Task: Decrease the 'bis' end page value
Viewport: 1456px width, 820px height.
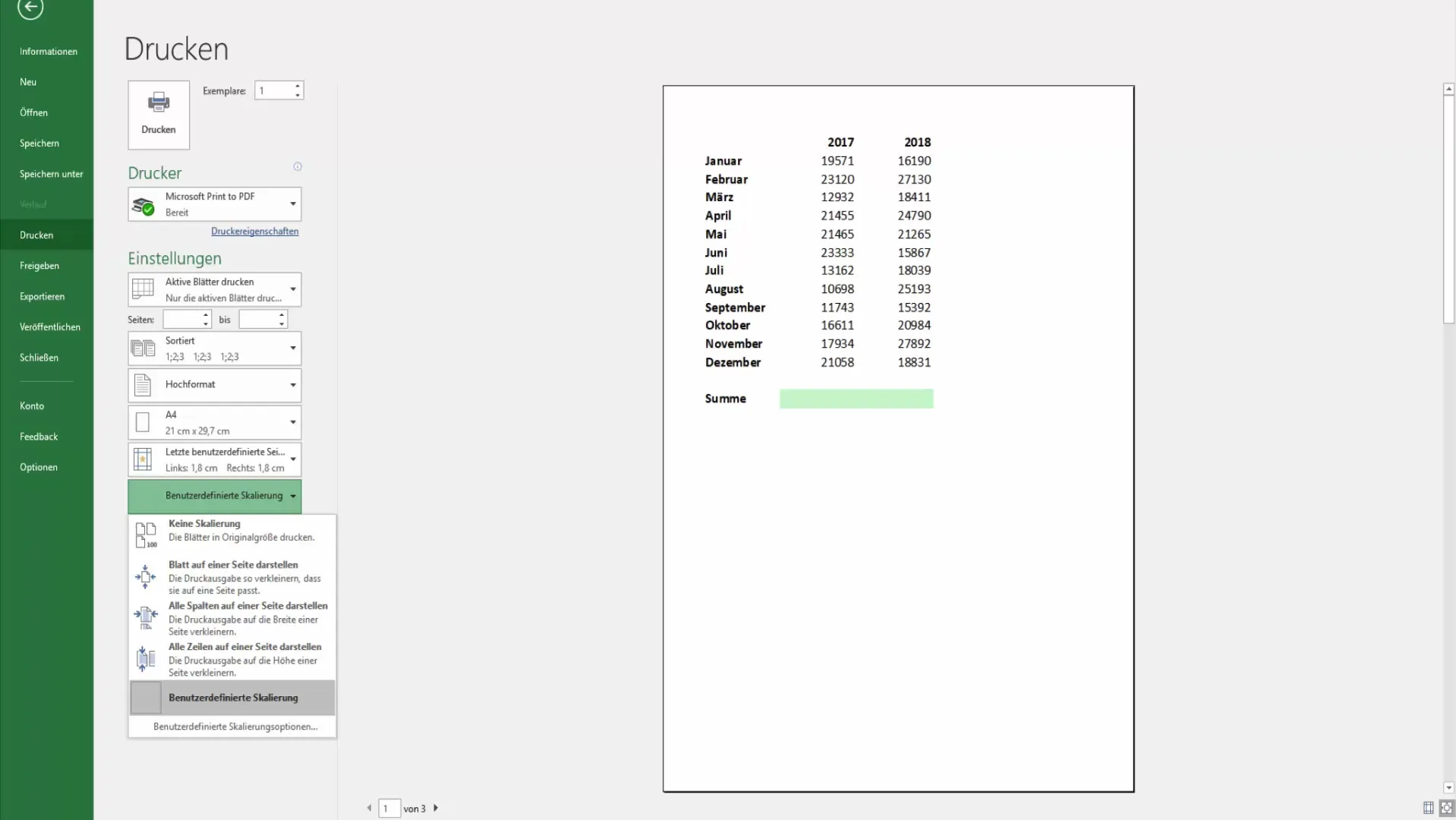Action: pos(282,324)
